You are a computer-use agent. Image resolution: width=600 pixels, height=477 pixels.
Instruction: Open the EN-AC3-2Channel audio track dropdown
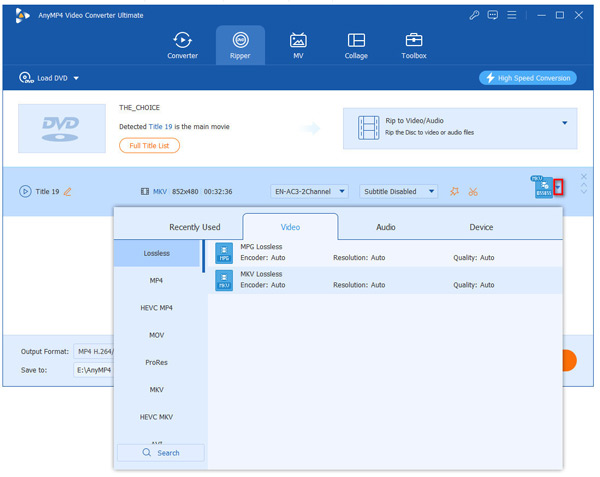click(x=309, y=191)
